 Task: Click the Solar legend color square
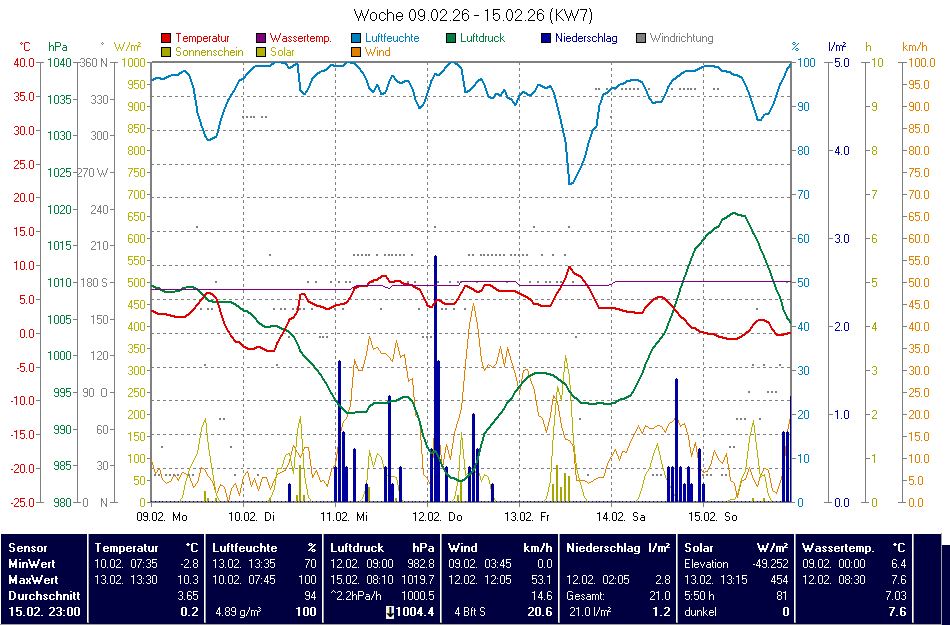[262, 52]
